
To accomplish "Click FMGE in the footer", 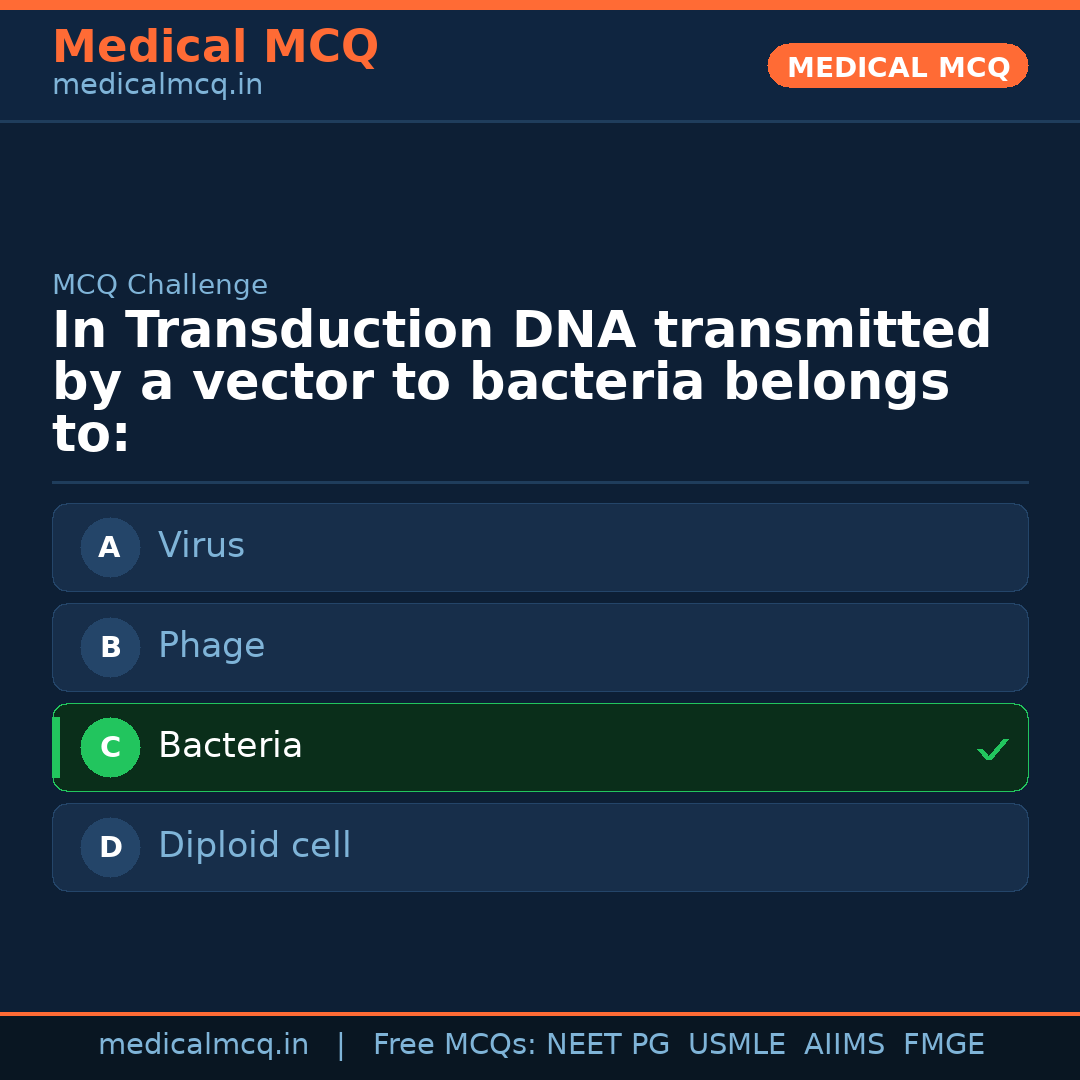I will pyautogui.click(x=943, y=1045).
